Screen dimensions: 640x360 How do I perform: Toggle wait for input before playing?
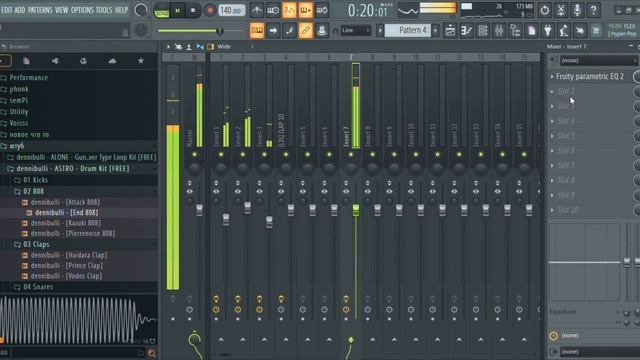click(x=273, y=10)
